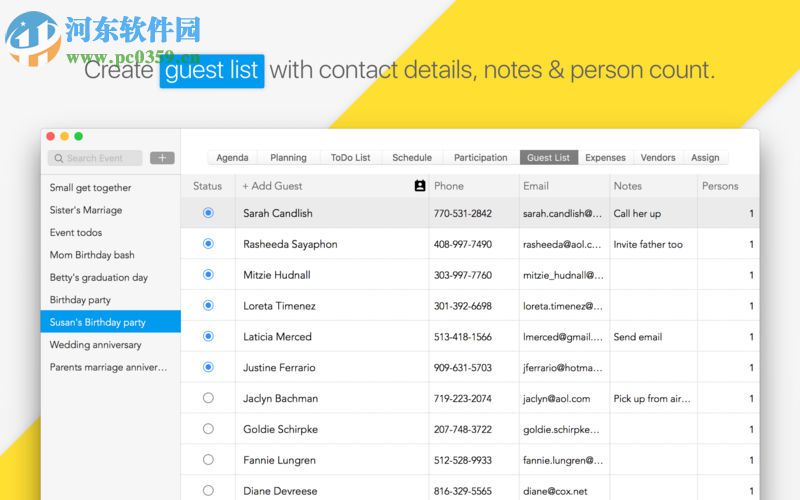The image size is (800, 500).
Task: Click phone number 207-748-3722
Action: (x=463, y=430)
